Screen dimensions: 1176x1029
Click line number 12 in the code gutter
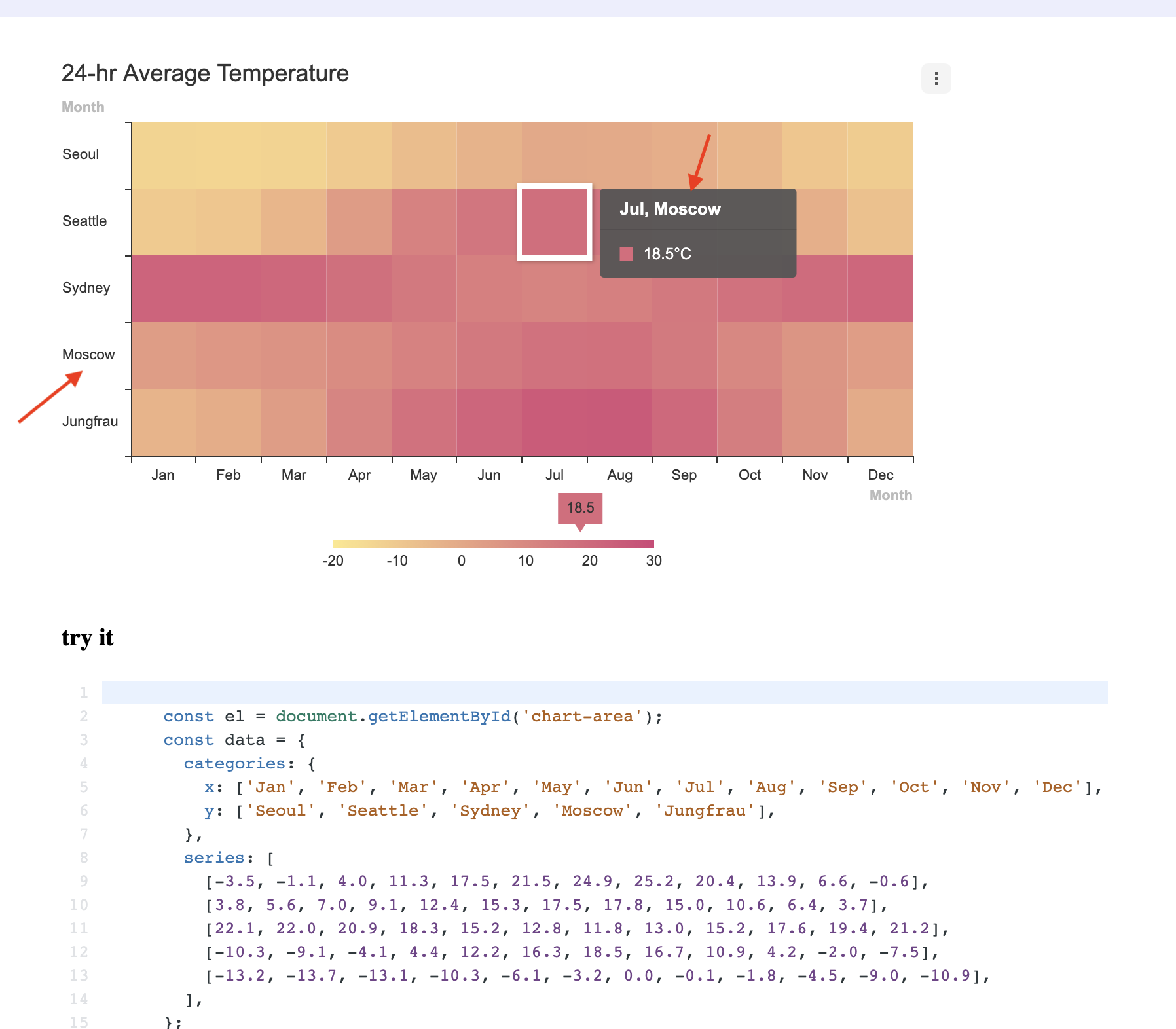[79, 952]
